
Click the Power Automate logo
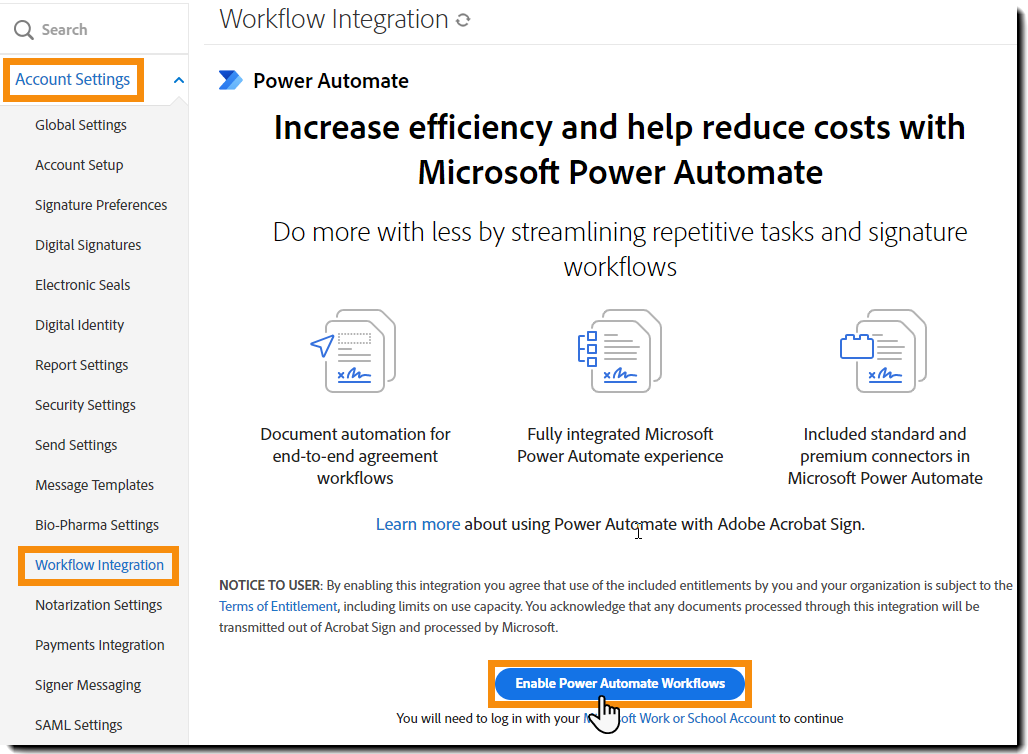(x=231, y=80)
